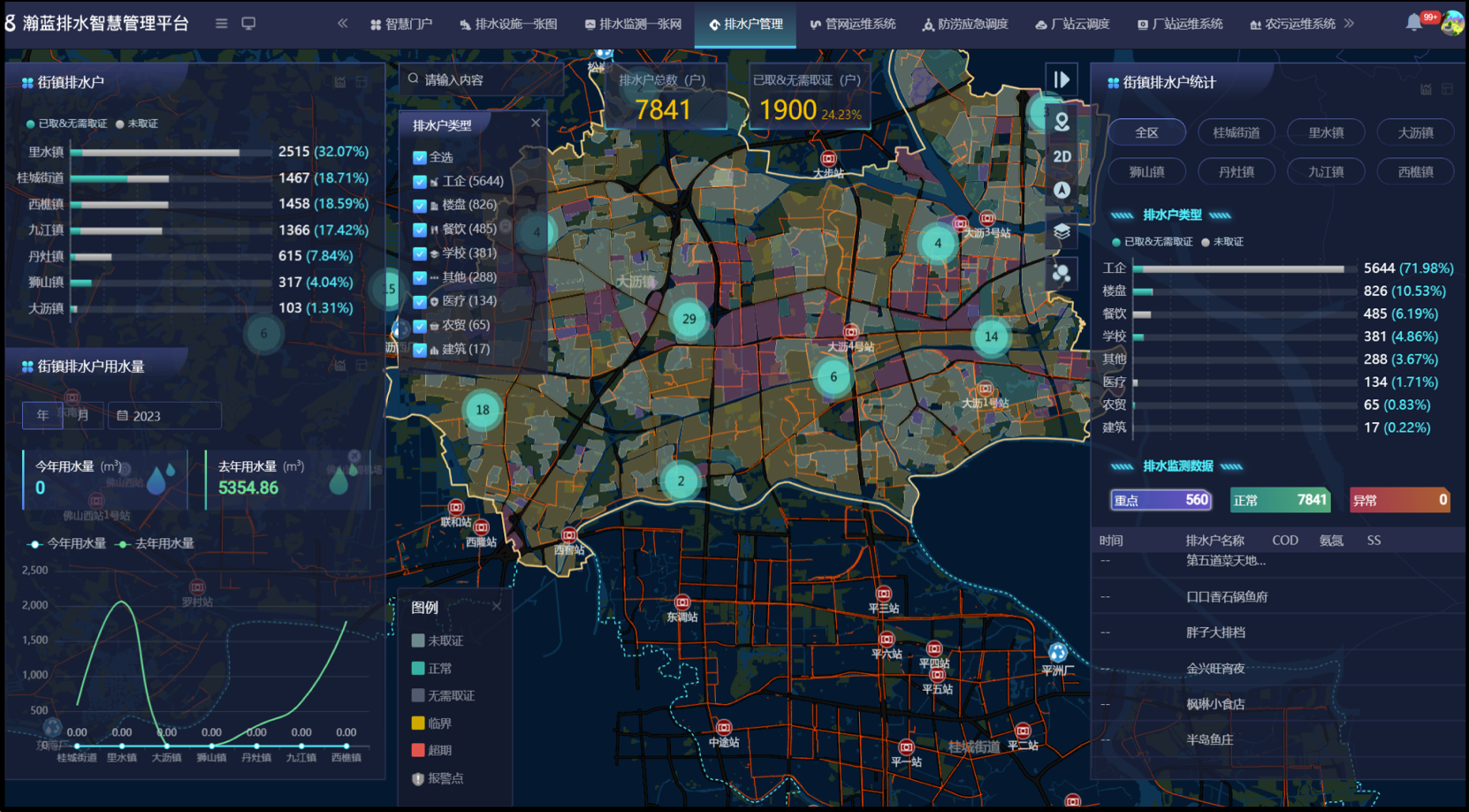1469x812 pixels.
Task: Select the 年 period toggle
Action: pyautogui.click(x=42, y=415)
